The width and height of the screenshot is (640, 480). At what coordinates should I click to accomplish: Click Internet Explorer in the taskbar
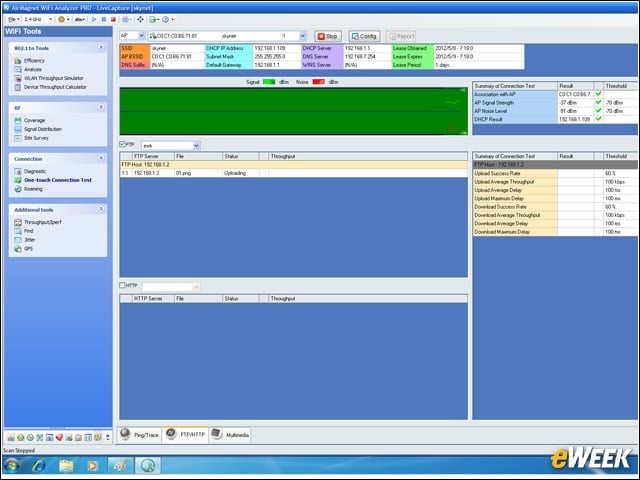click(x=39, y=466)
